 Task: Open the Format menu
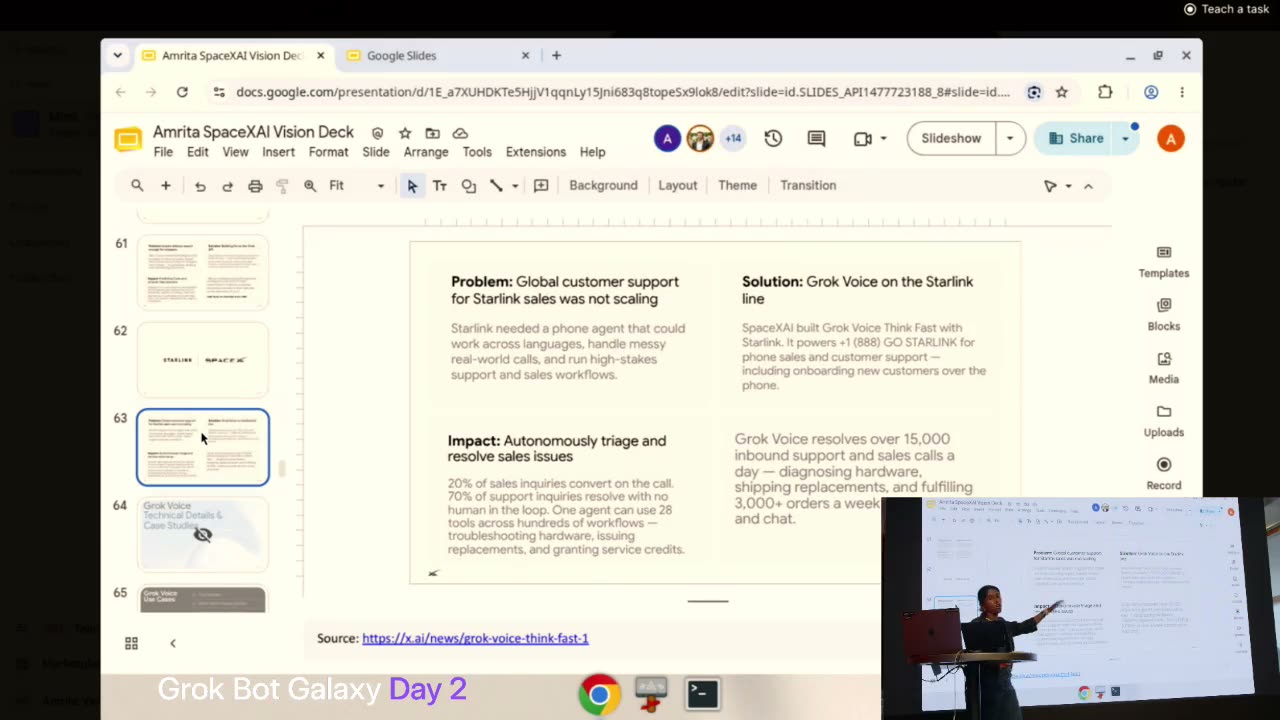(328, 152)
